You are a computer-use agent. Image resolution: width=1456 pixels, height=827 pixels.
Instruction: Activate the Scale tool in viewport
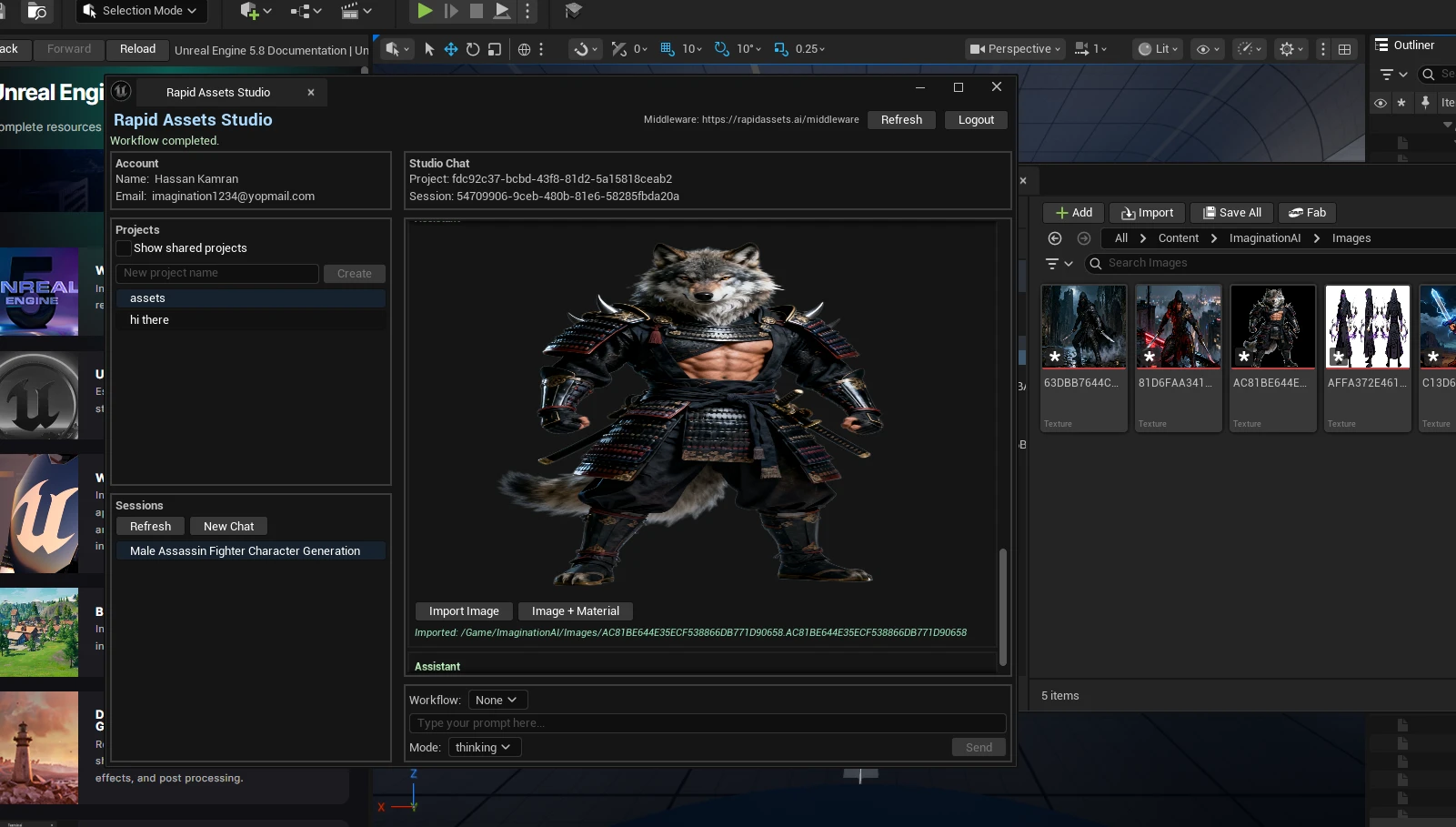click(495, 49)
